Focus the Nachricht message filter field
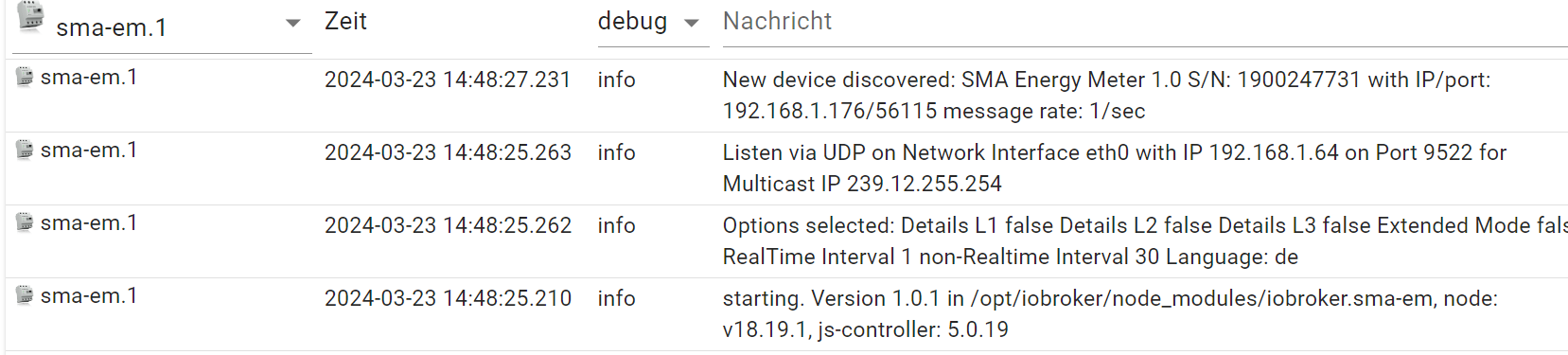Screen dimensions: 1568x355 (x=1145, y=23)
